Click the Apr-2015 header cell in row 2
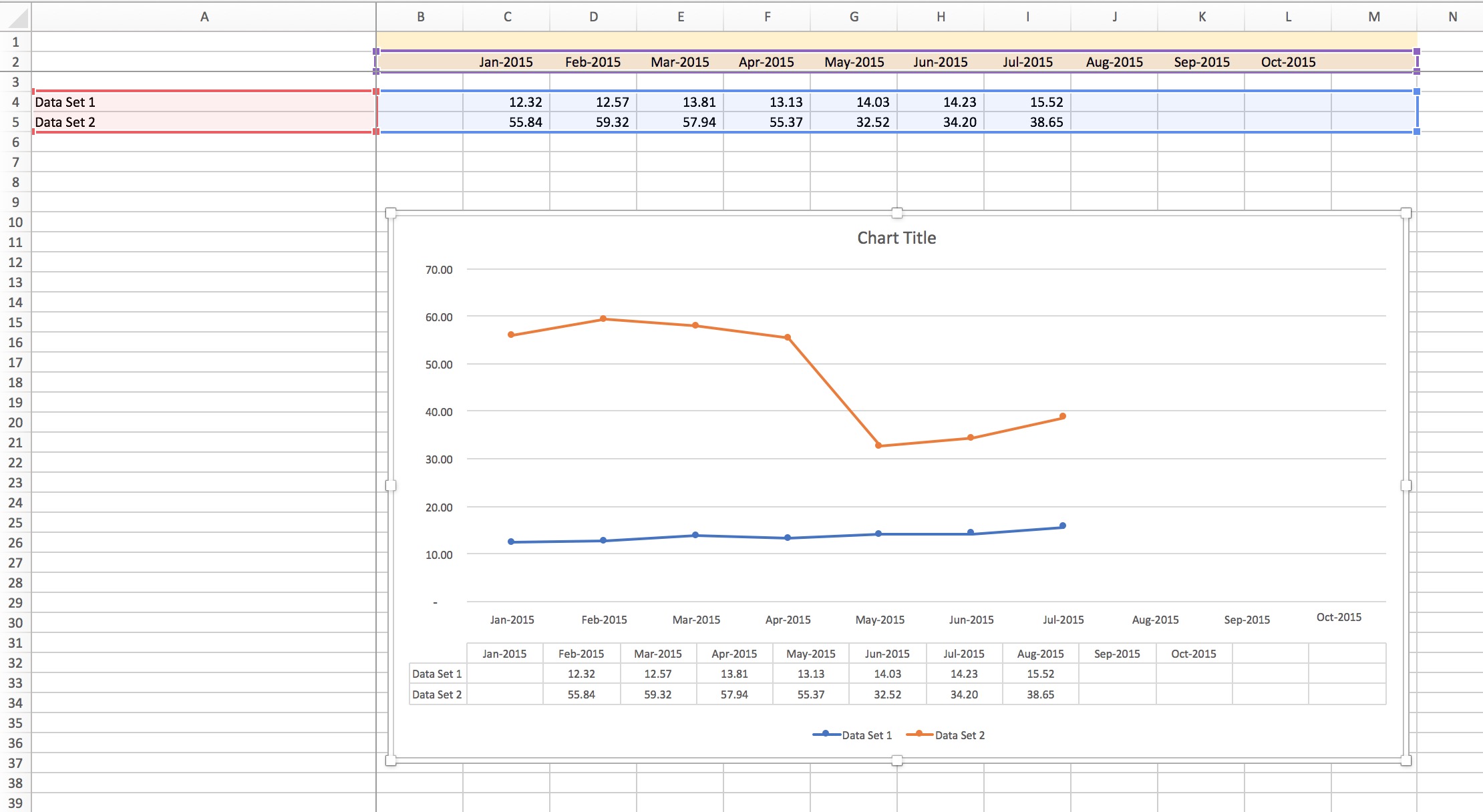The height and width of the screenshot is (812, 1483). (x=766, y=61)
